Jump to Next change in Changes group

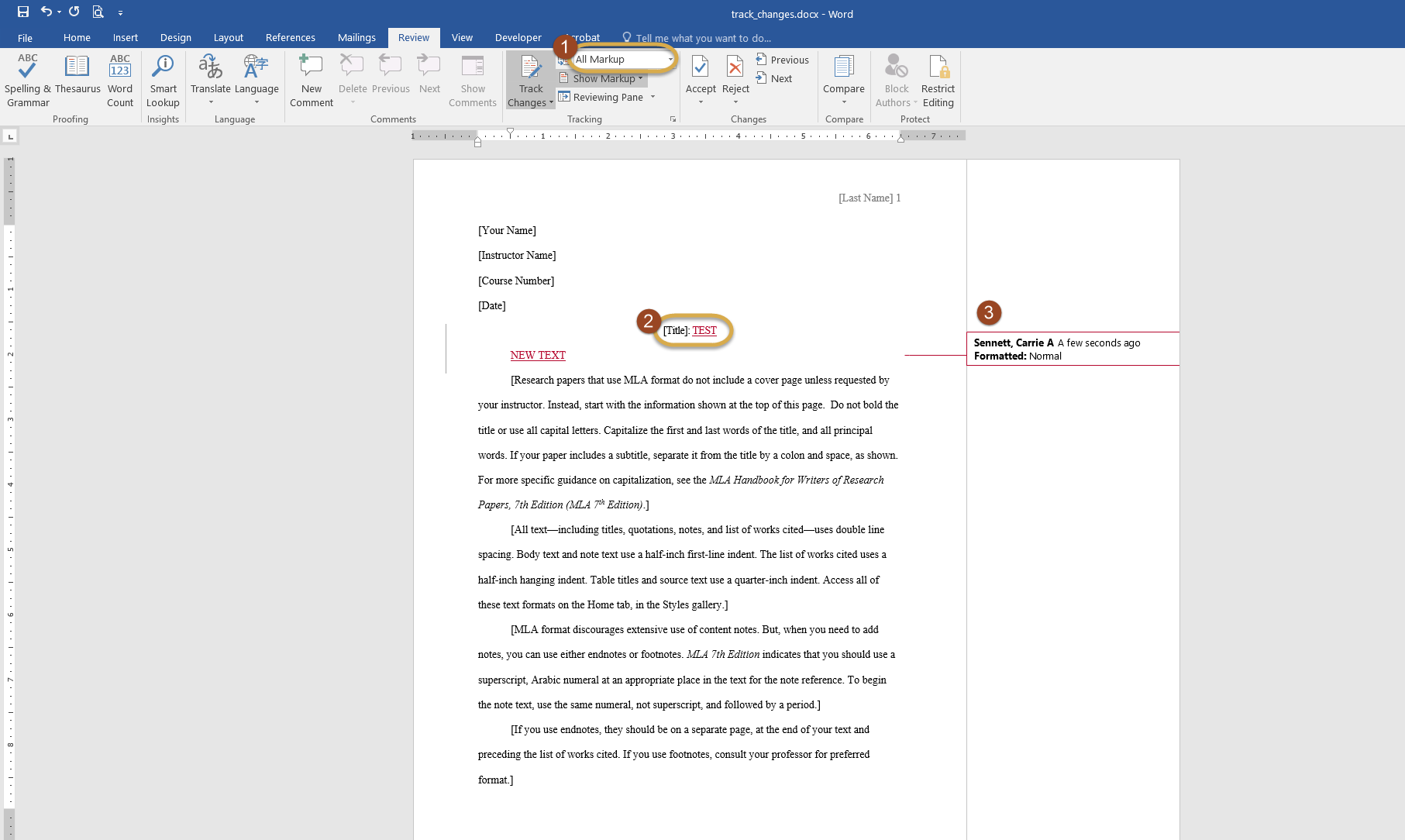point(774,78)
